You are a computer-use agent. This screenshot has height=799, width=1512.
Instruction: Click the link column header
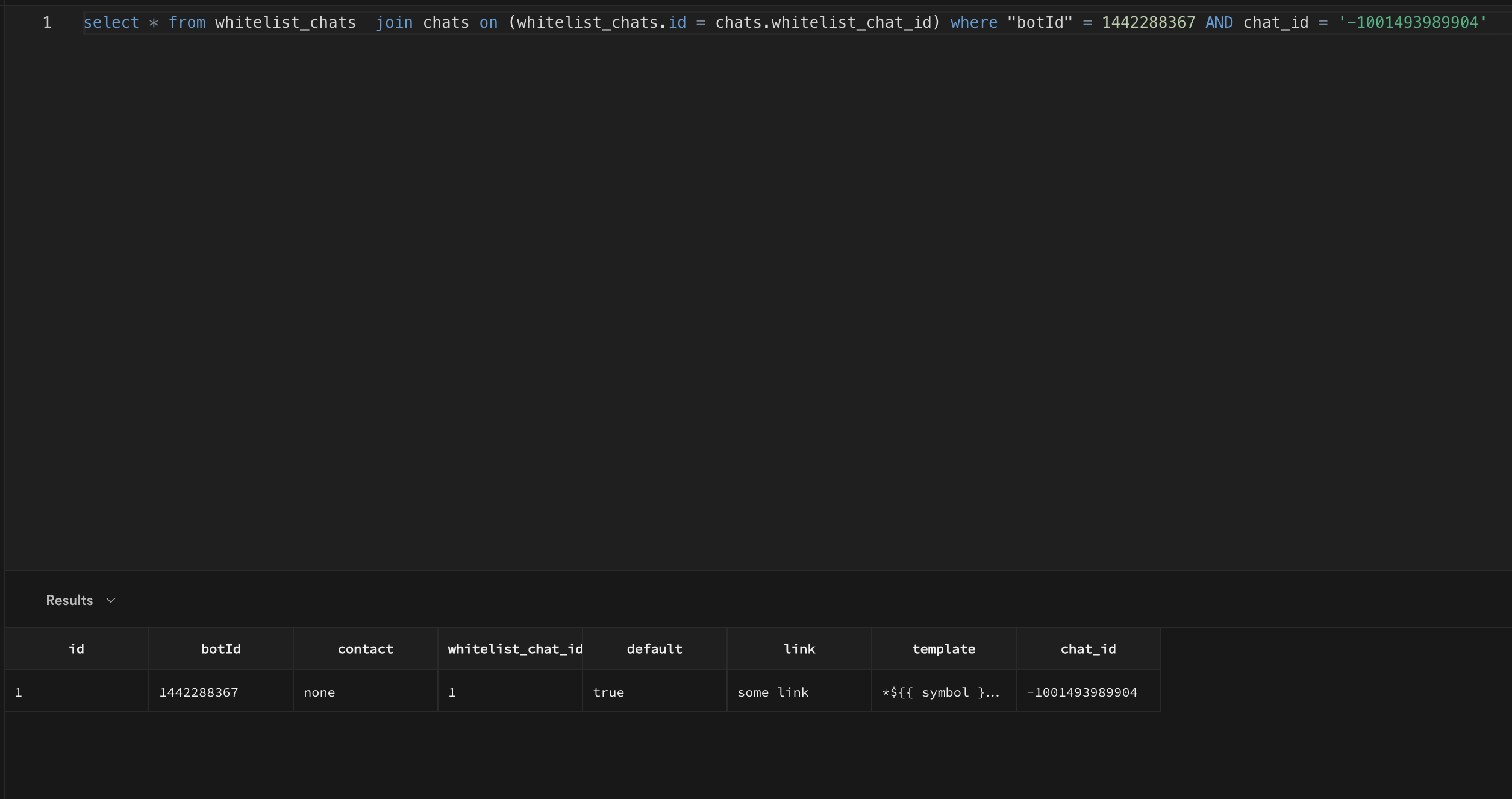(x=799, y=649)
